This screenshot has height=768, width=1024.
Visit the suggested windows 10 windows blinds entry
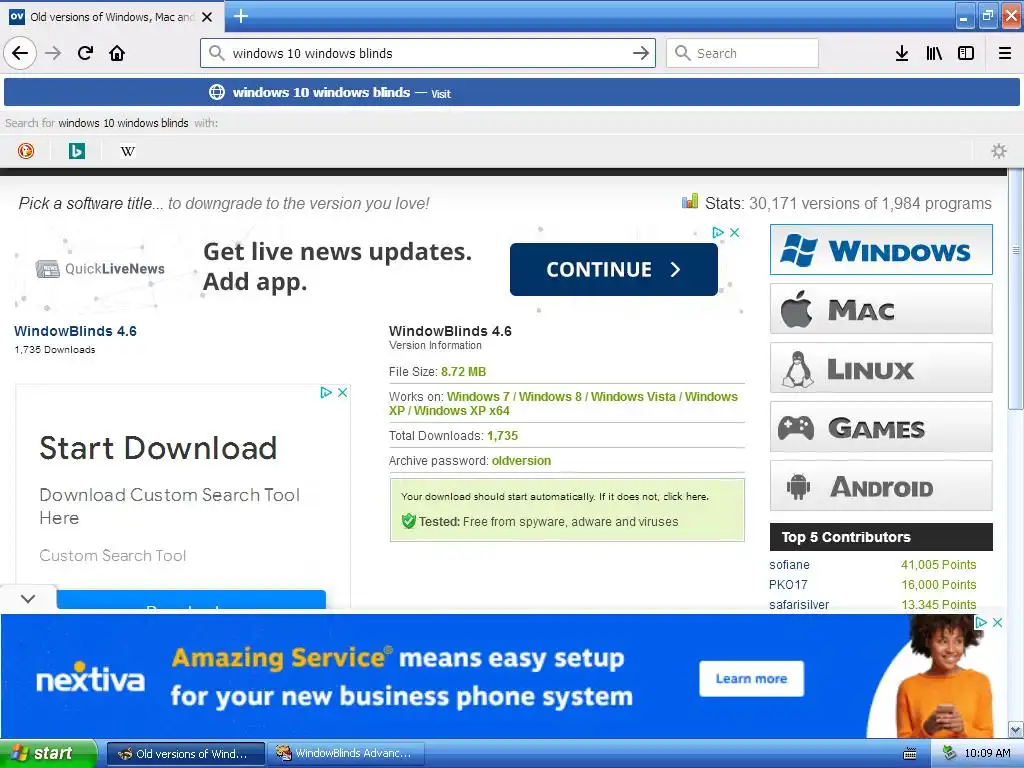(512, 92)
